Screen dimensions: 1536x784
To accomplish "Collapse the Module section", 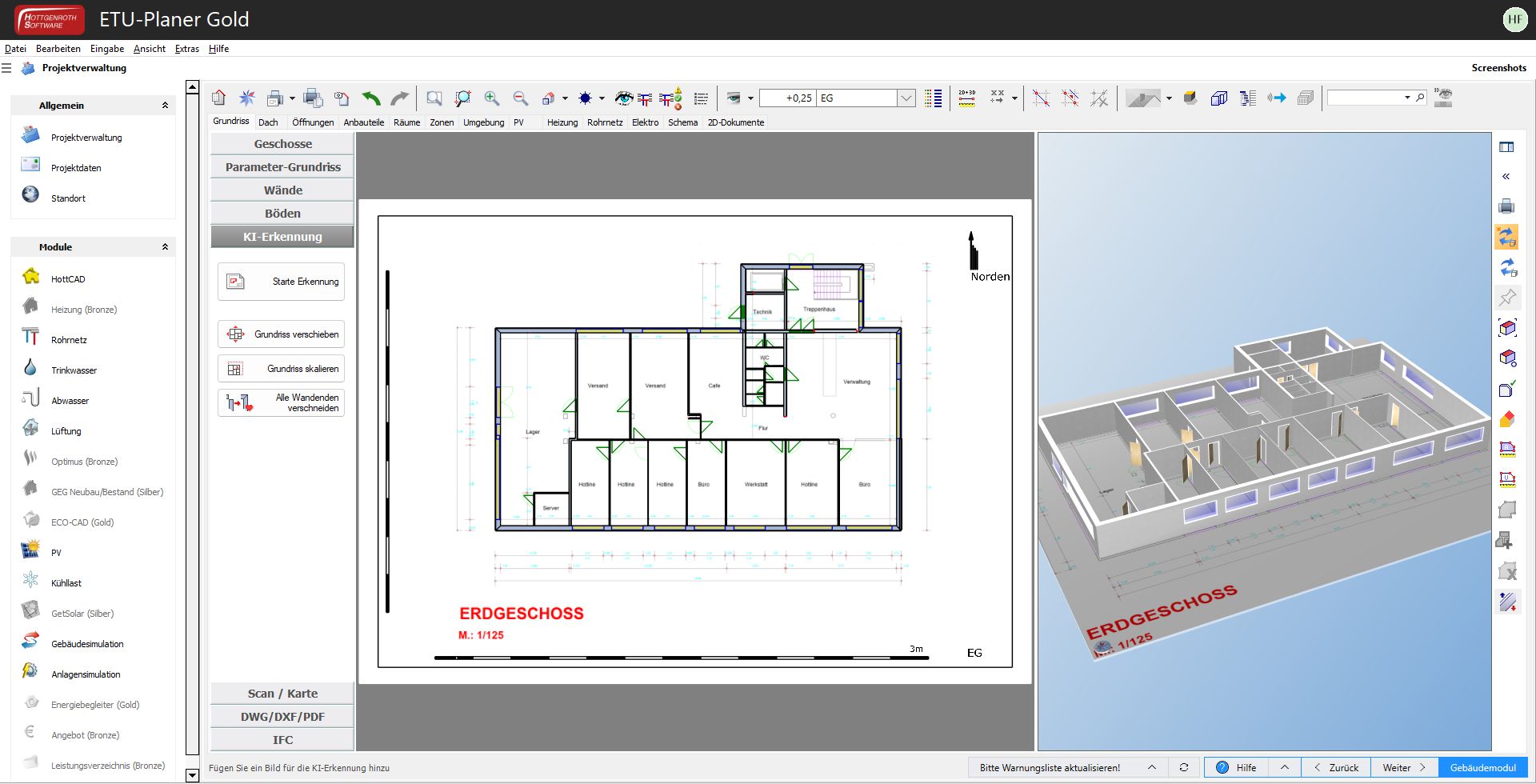I will tap(165, 247).
